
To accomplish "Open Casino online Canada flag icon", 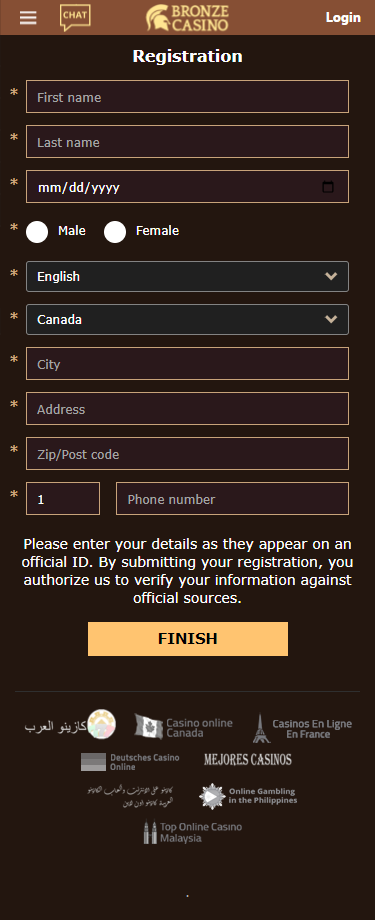I will click(x=149, y=726).
